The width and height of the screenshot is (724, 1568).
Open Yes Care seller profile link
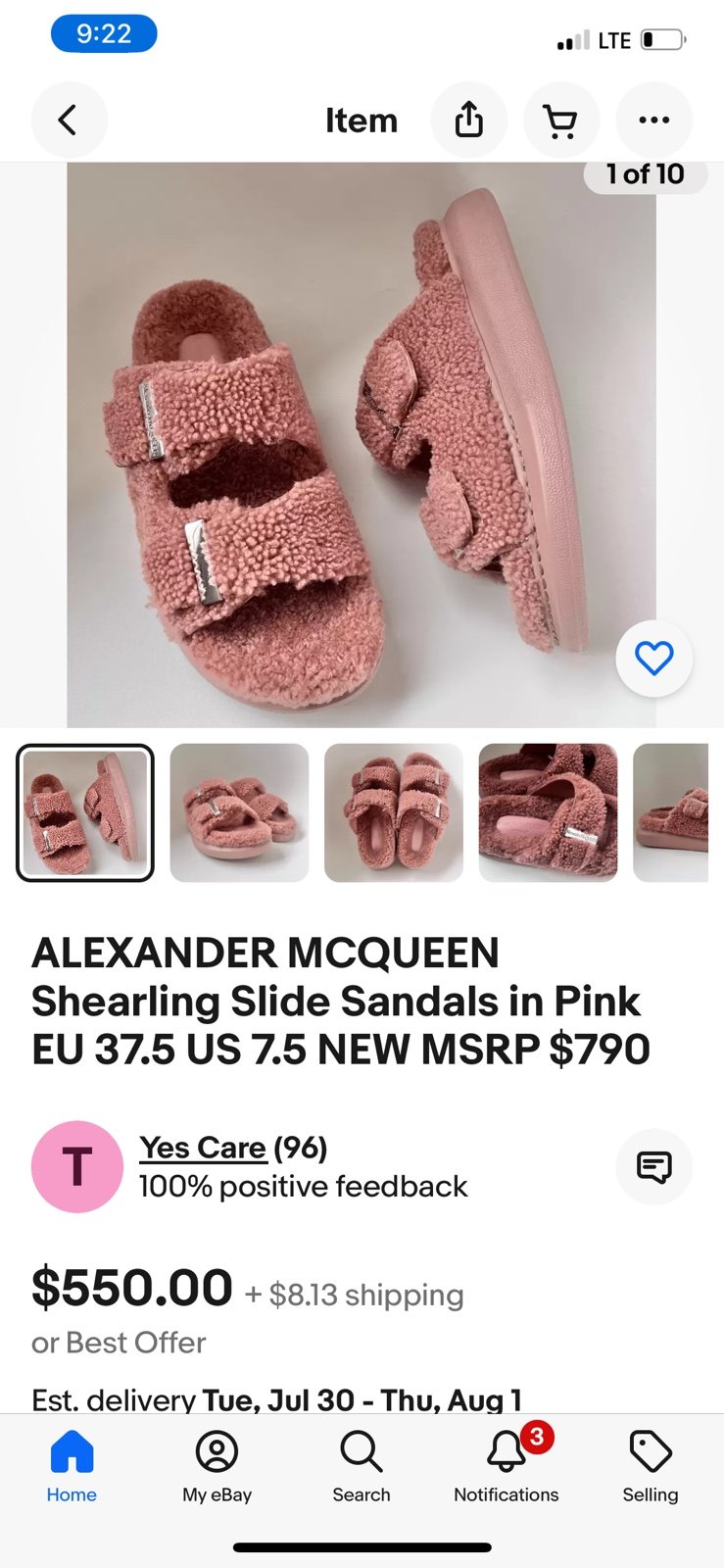(x=203, y=1148)
